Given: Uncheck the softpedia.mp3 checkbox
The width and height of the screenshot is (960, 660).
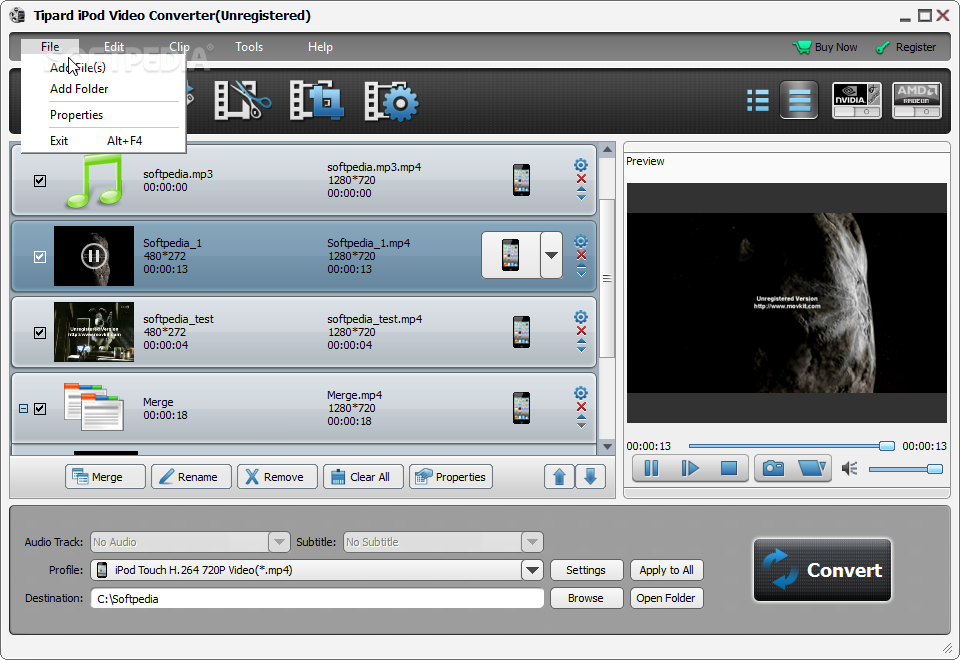Looking at the screenshot, I should tap(40, 181).
